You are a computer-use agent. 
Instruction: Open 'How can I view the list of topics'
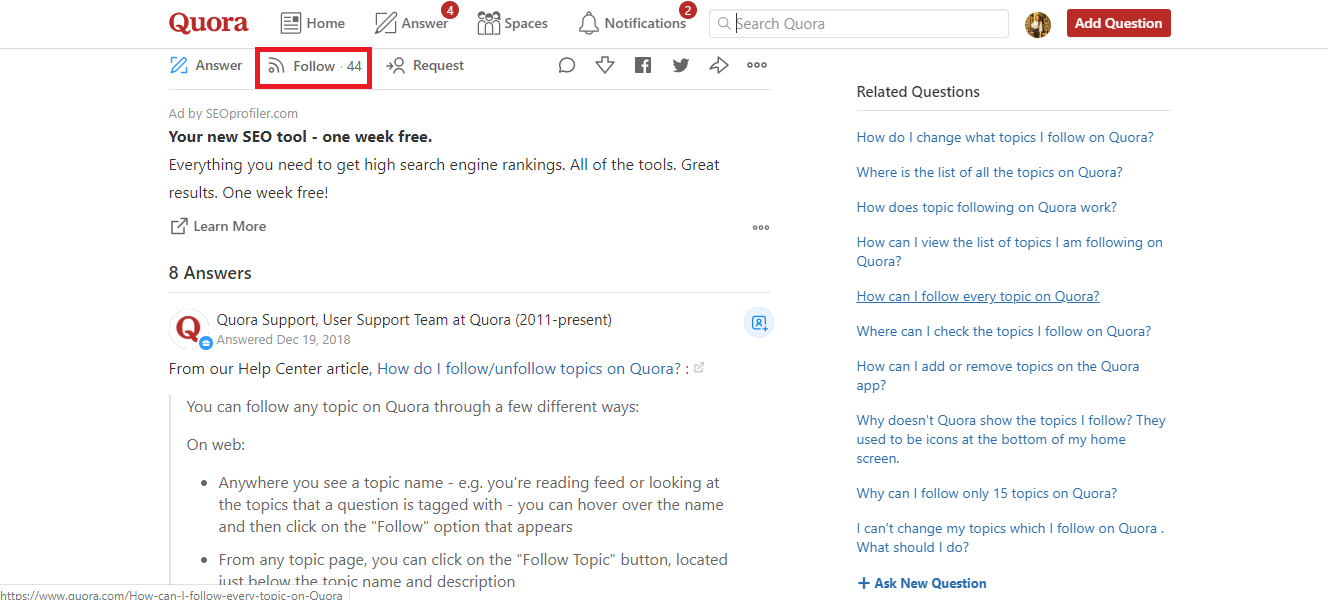[x=1009, y=251]
